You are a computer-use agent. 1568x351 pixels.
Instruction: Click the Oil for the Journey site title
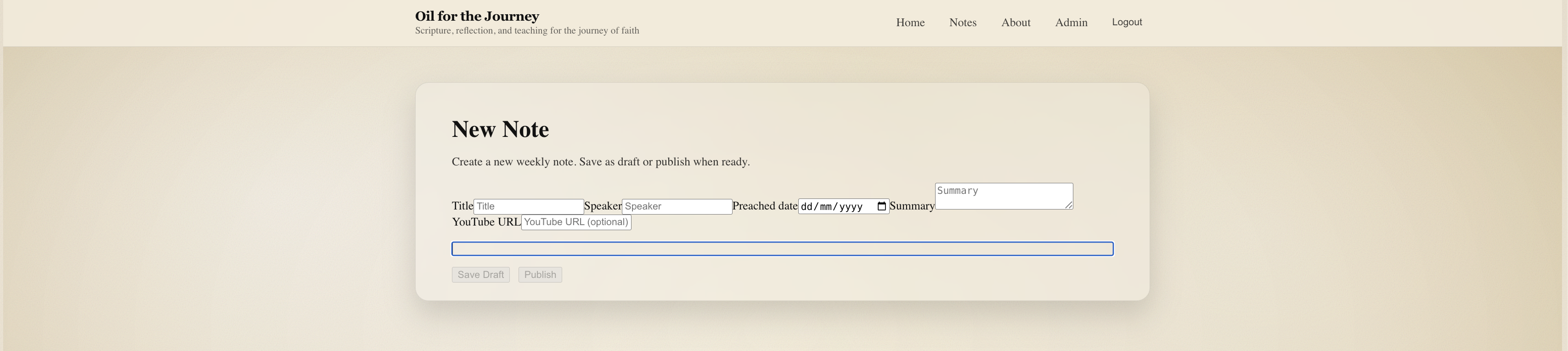[x=477, y=17]
